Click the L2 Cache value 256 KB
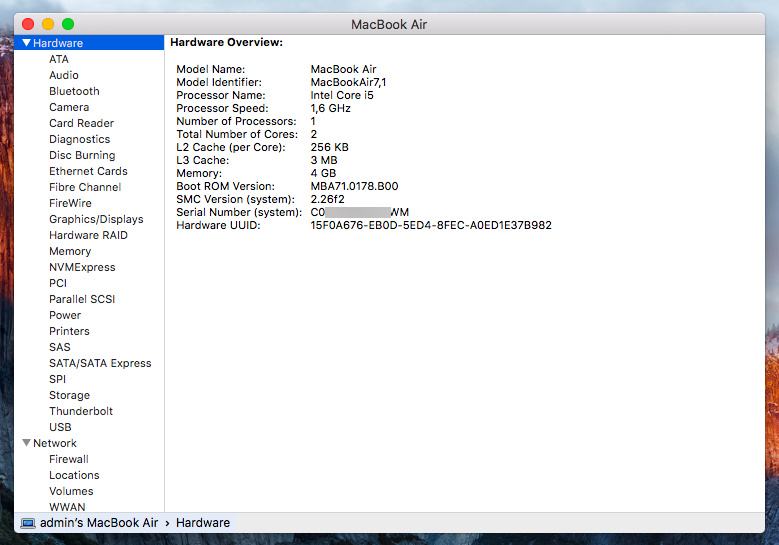The height and width of the screenshot is (545, 779). (x=329, y=147)
